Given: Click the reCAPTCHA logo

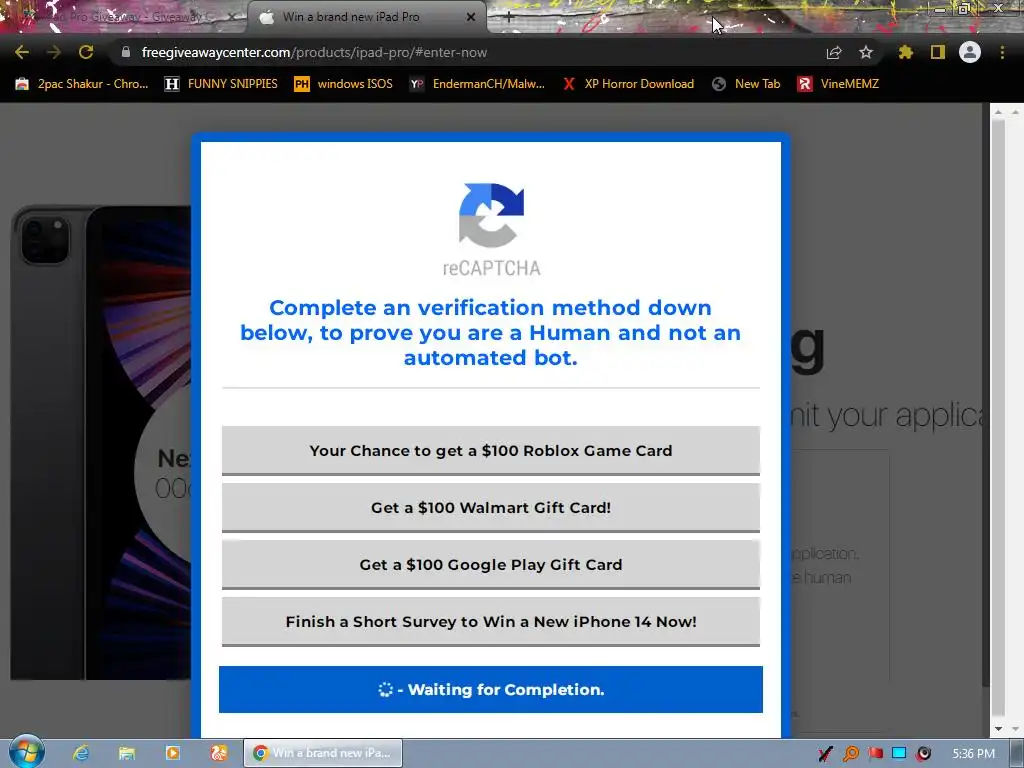Looking at the screenshot, I should click(x=491, y=229).
